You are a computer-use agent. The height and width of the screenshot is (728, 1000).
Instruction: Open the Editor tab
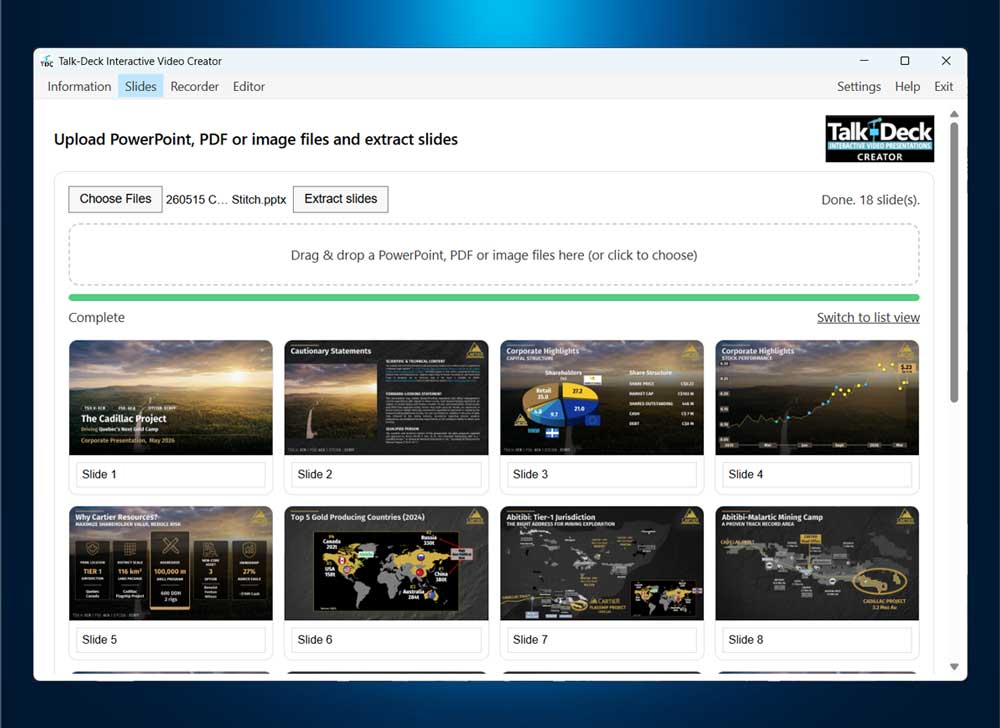tap(249, 87)
